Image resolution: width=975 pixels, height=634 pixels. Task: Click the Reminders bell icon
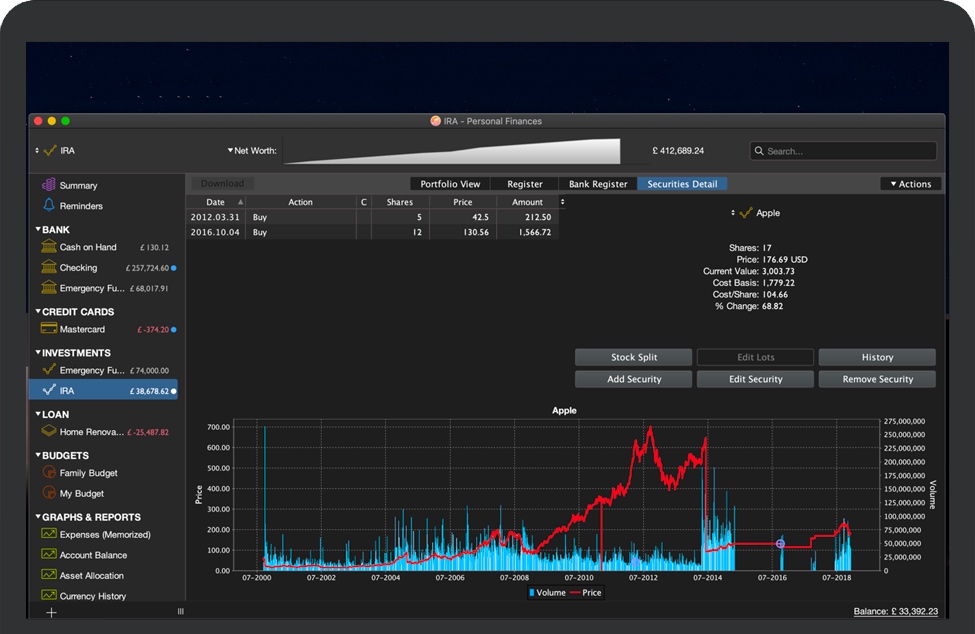click(x=48, y=206)
